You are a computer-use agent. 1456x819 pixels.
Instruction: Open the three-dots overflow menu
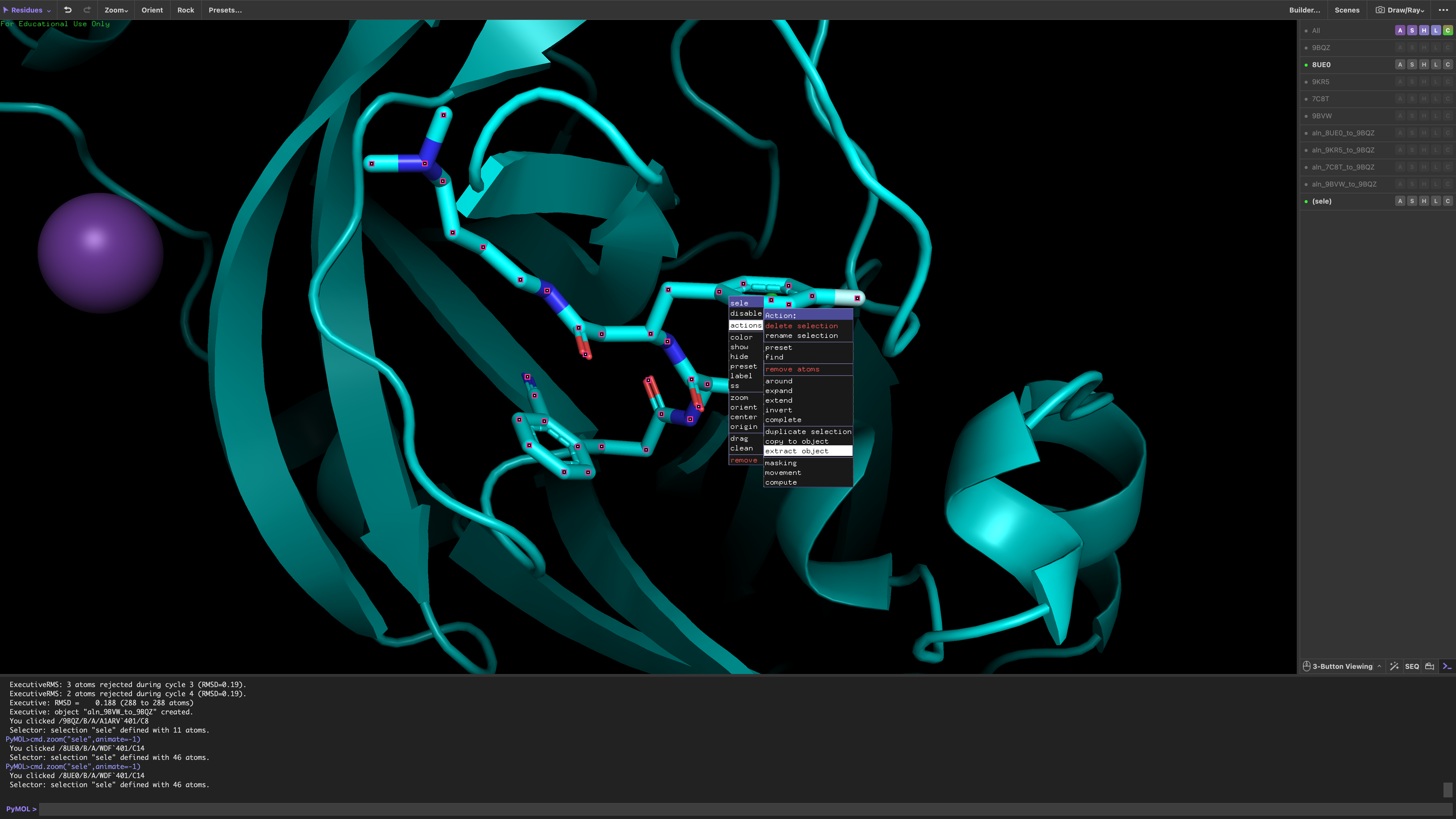pos(1443,10)
